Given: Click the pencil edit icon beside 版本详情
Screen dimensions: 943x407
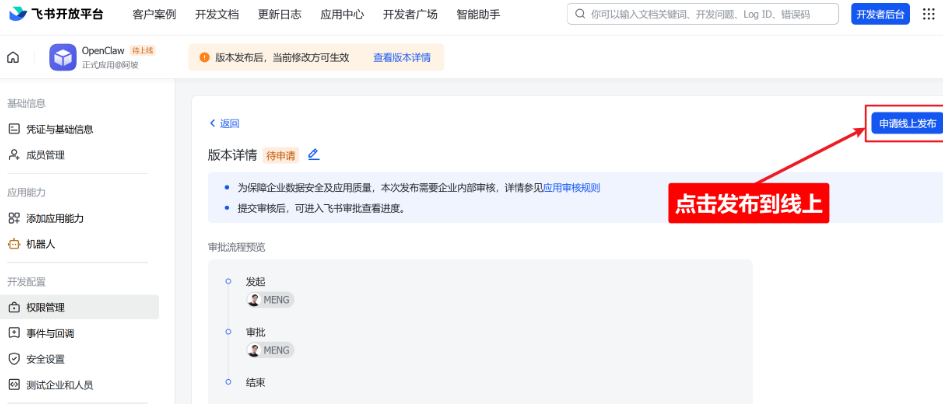Looking at the screenshot, I should coord(313,154).
